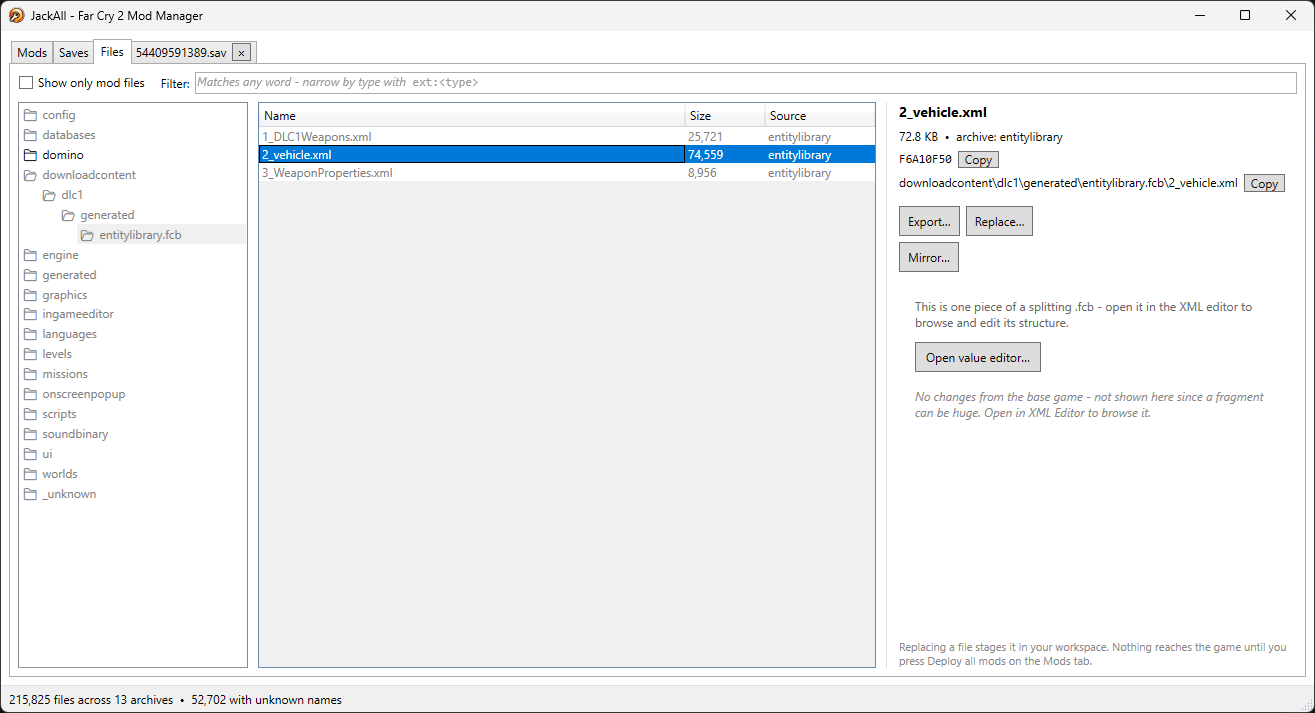Screen dimensions: 1315x713
Task: Click the JackAll app icon in title bar
Action: (16, 15)
